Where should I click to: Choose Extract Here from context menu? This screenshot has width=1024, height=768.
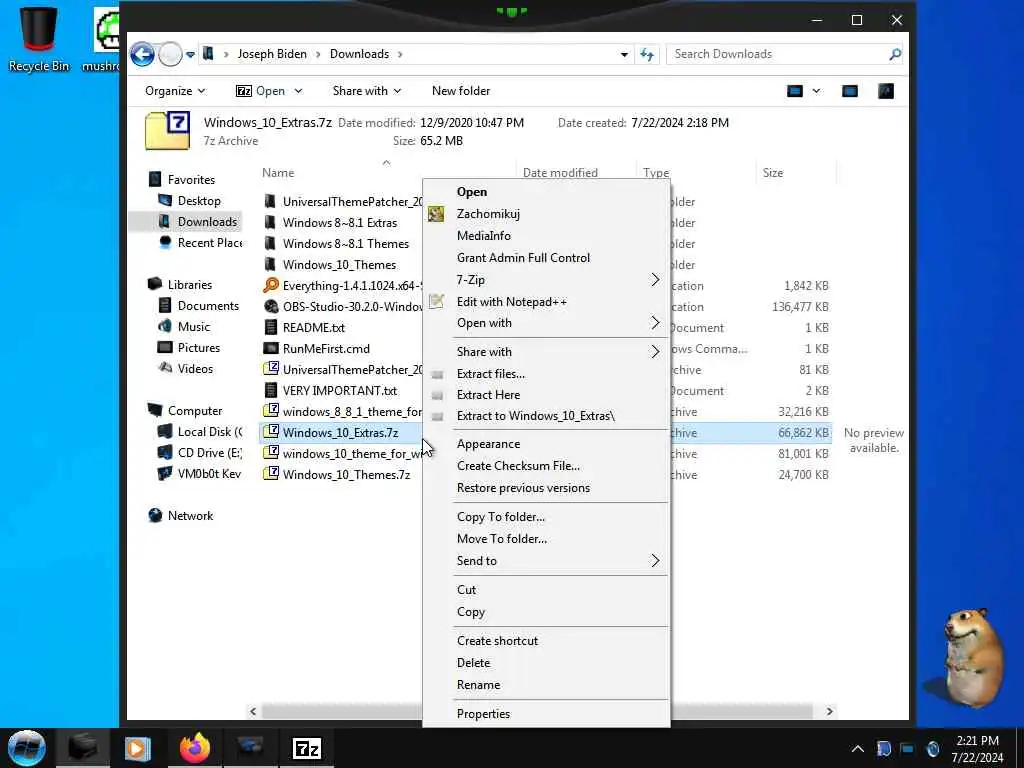(547, 394)
